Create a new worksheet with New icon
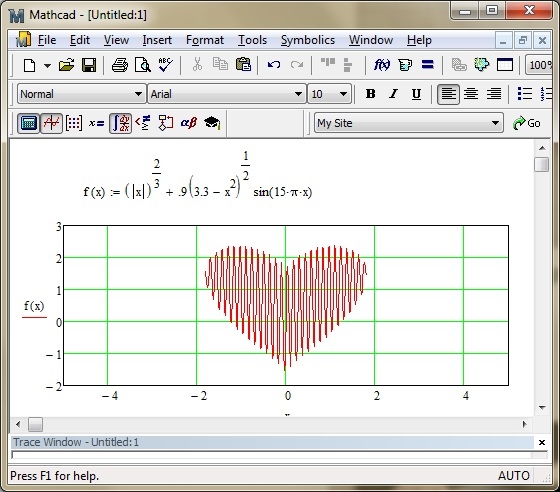 point(29,65)
